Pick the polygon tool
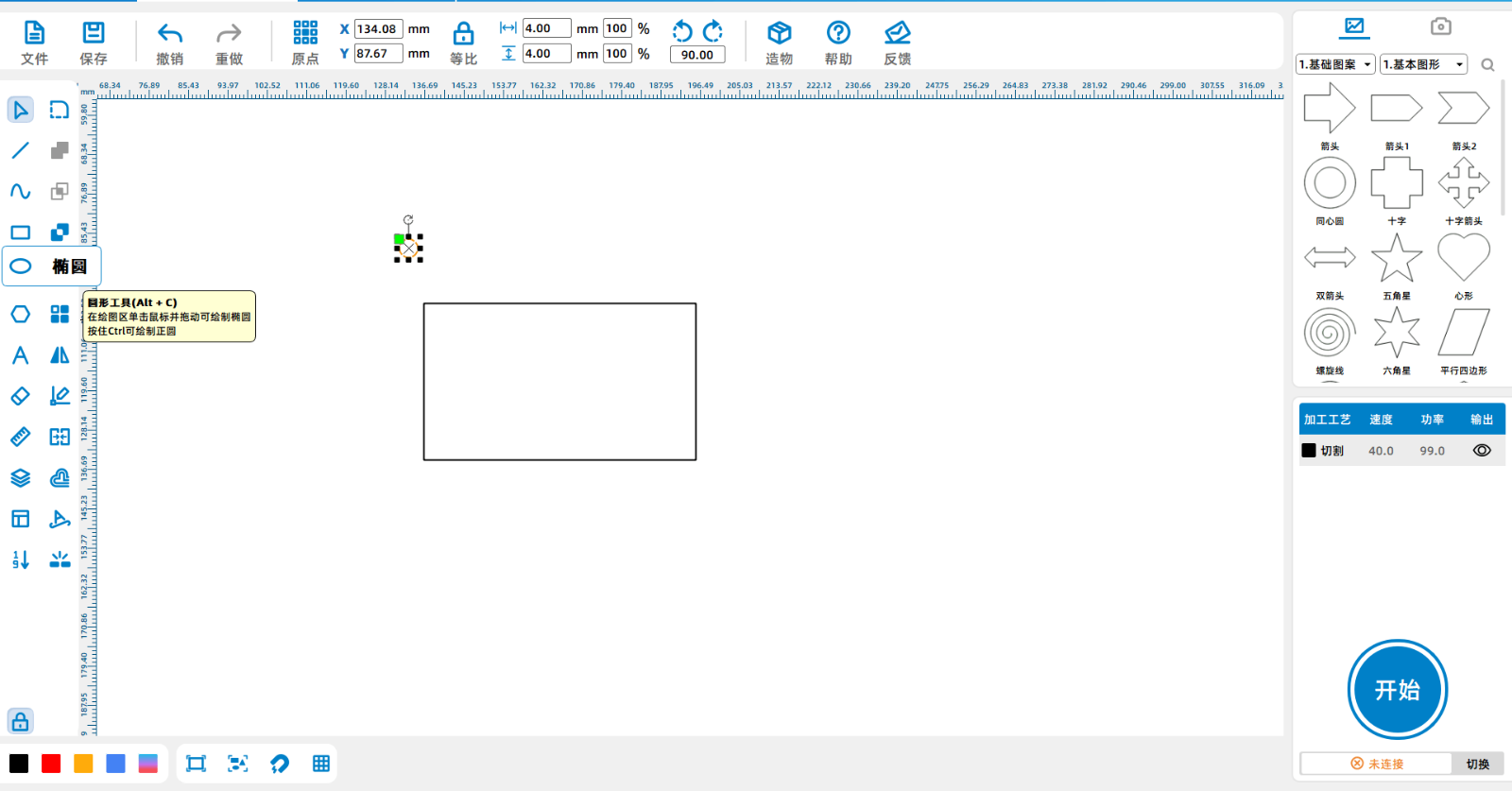The width and height of the screenshot is (1512, 791). (21, 314)
